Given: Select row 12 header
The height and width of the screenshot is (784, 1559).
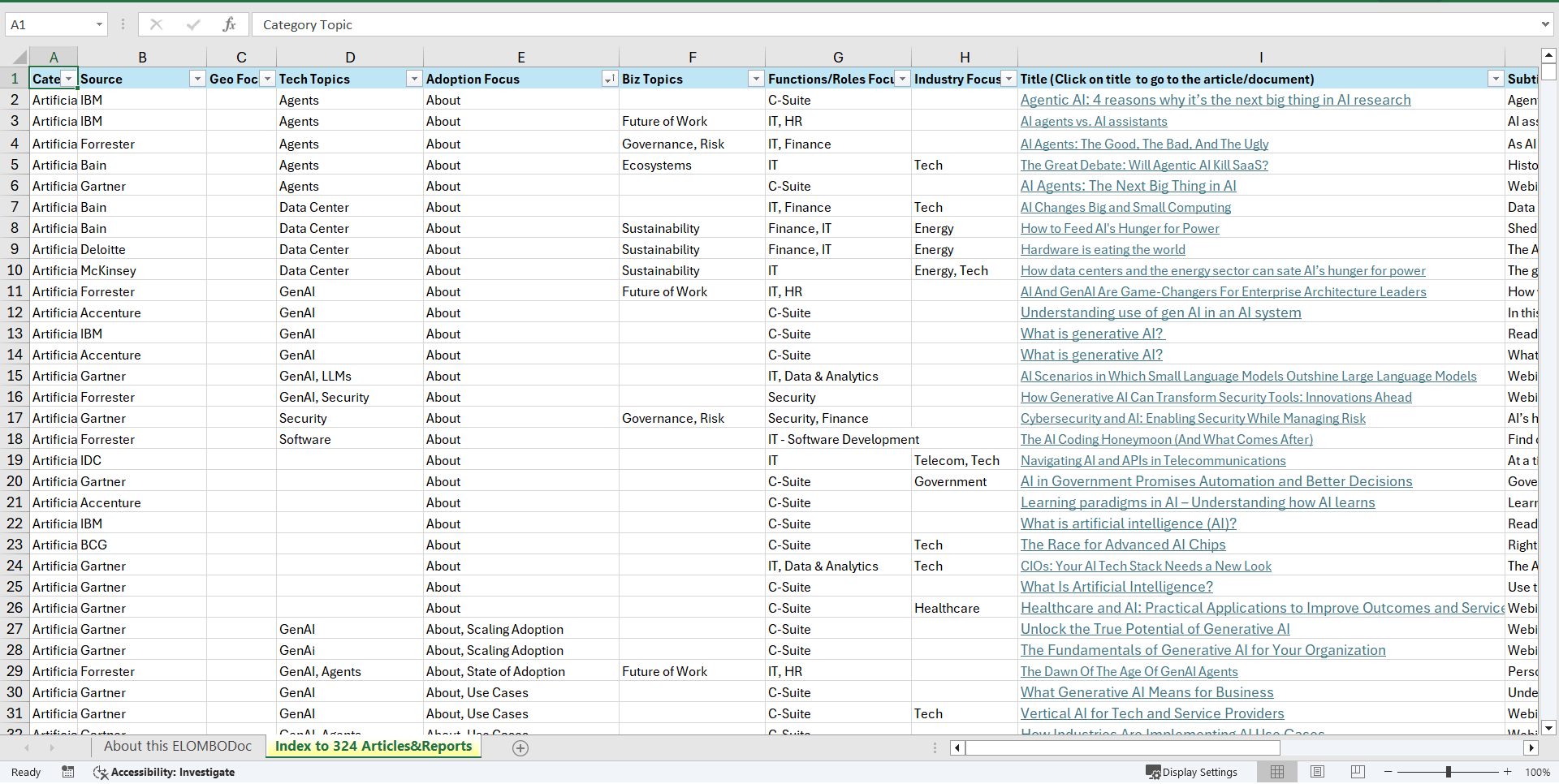Looking at the screenshot, I should pyautogui.click(x=15, y=312).
